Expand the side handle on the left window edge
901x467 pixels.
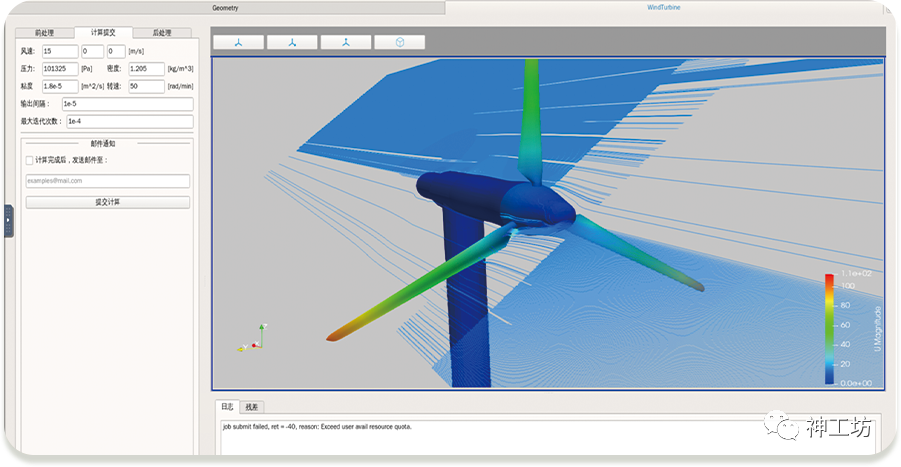[x=8, y=221]
